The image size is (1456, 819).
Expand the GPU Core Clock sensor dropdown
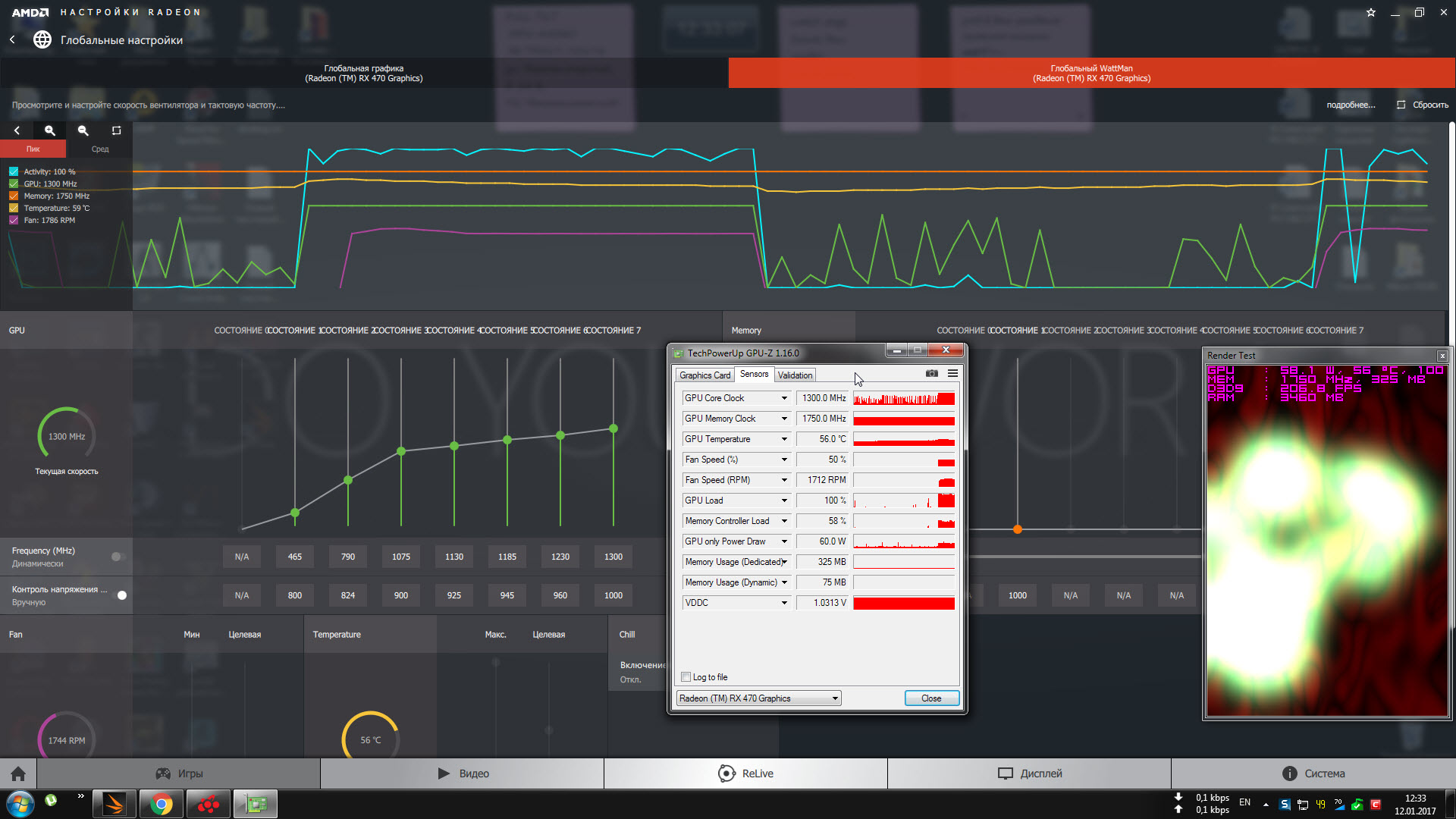tap(784, 398)
